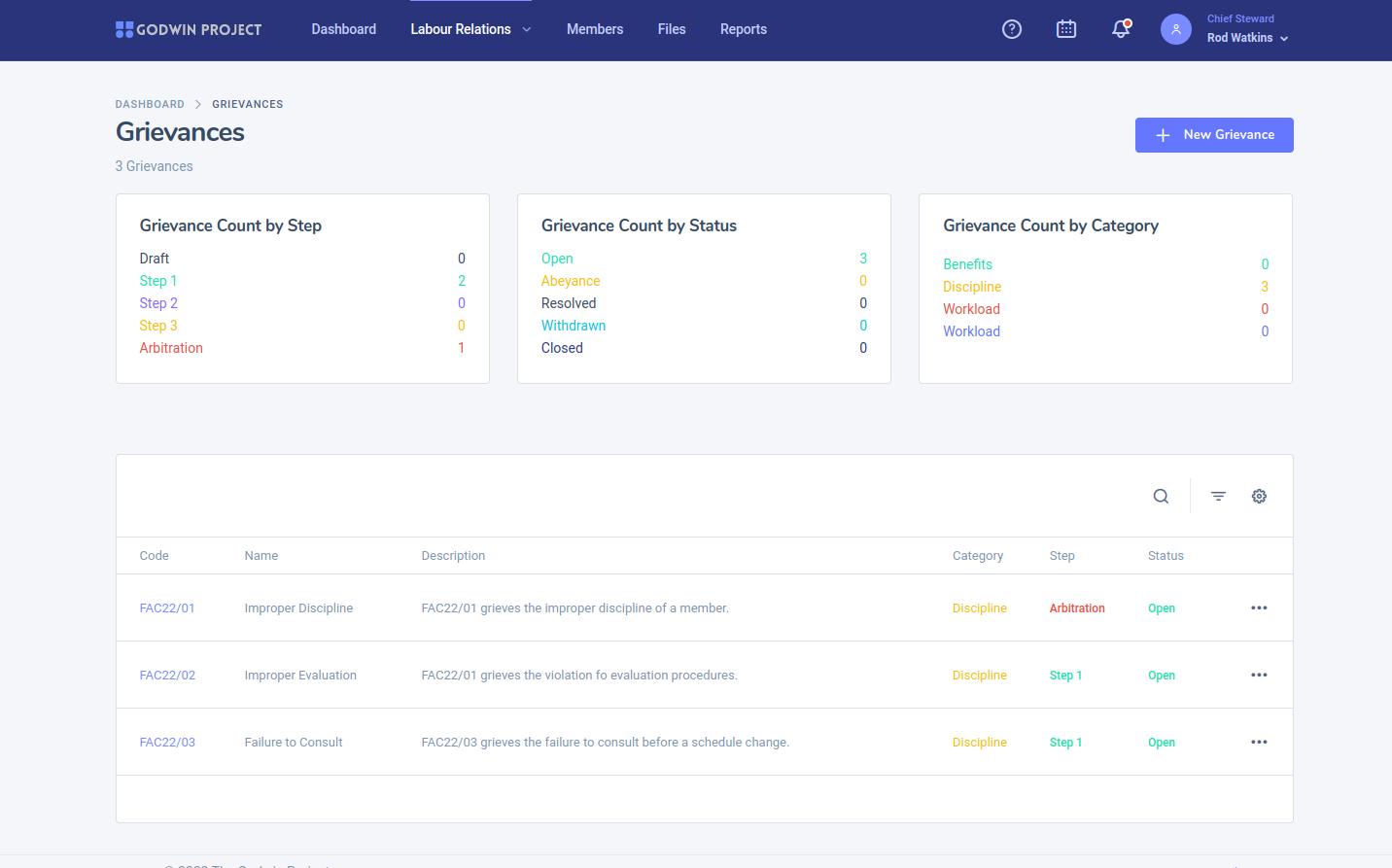Go to the Members menu item

pos(595,29)
